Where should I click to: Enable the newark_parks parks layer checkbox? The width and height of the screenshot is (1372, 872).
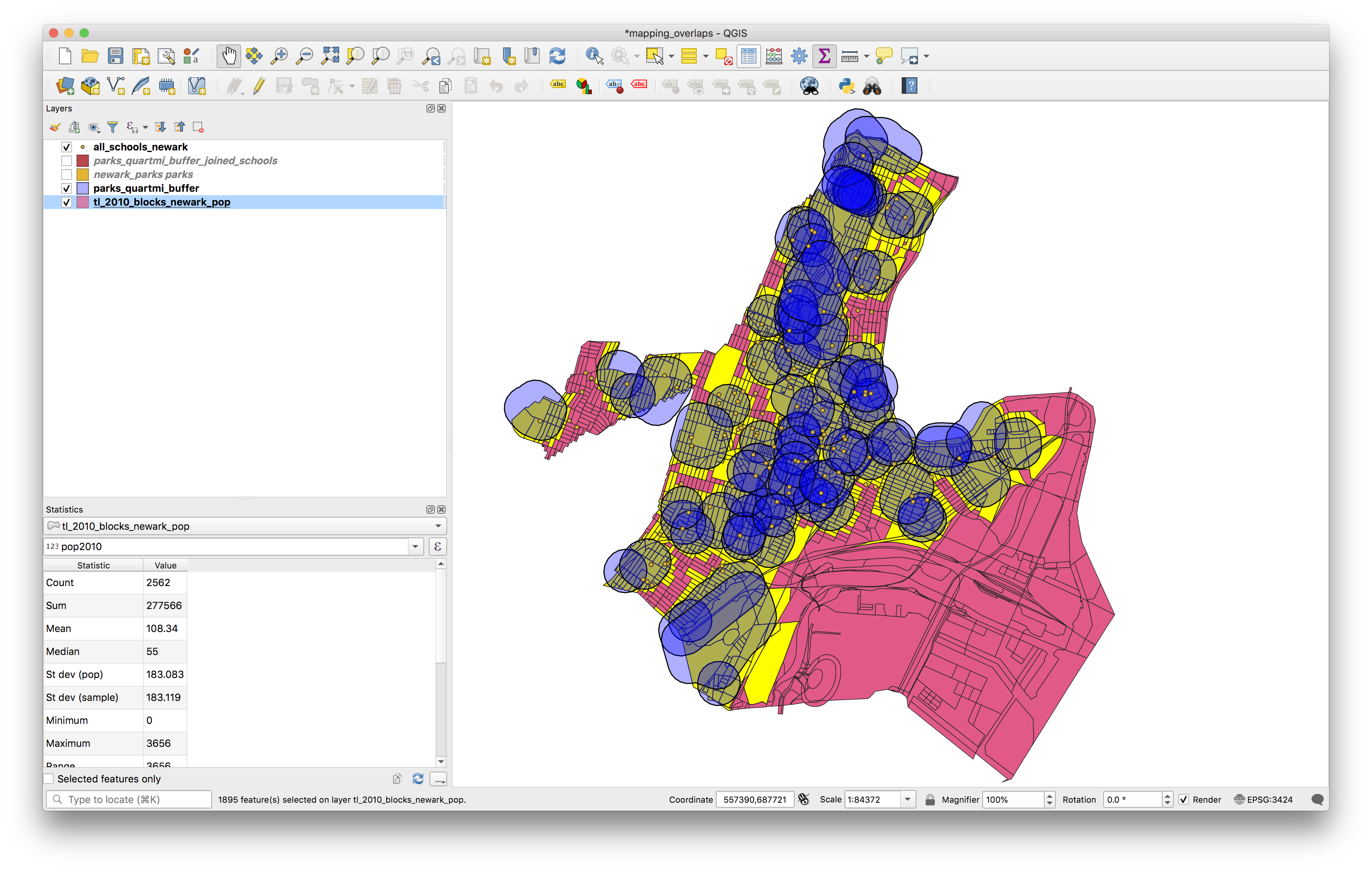pos(67,174)
